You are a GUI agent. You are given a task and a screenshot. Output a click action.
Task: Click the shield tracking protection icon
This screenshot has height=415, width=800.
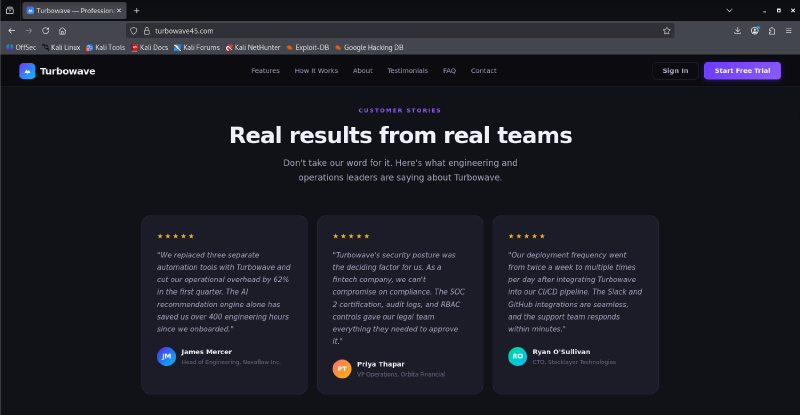(134, 31)
